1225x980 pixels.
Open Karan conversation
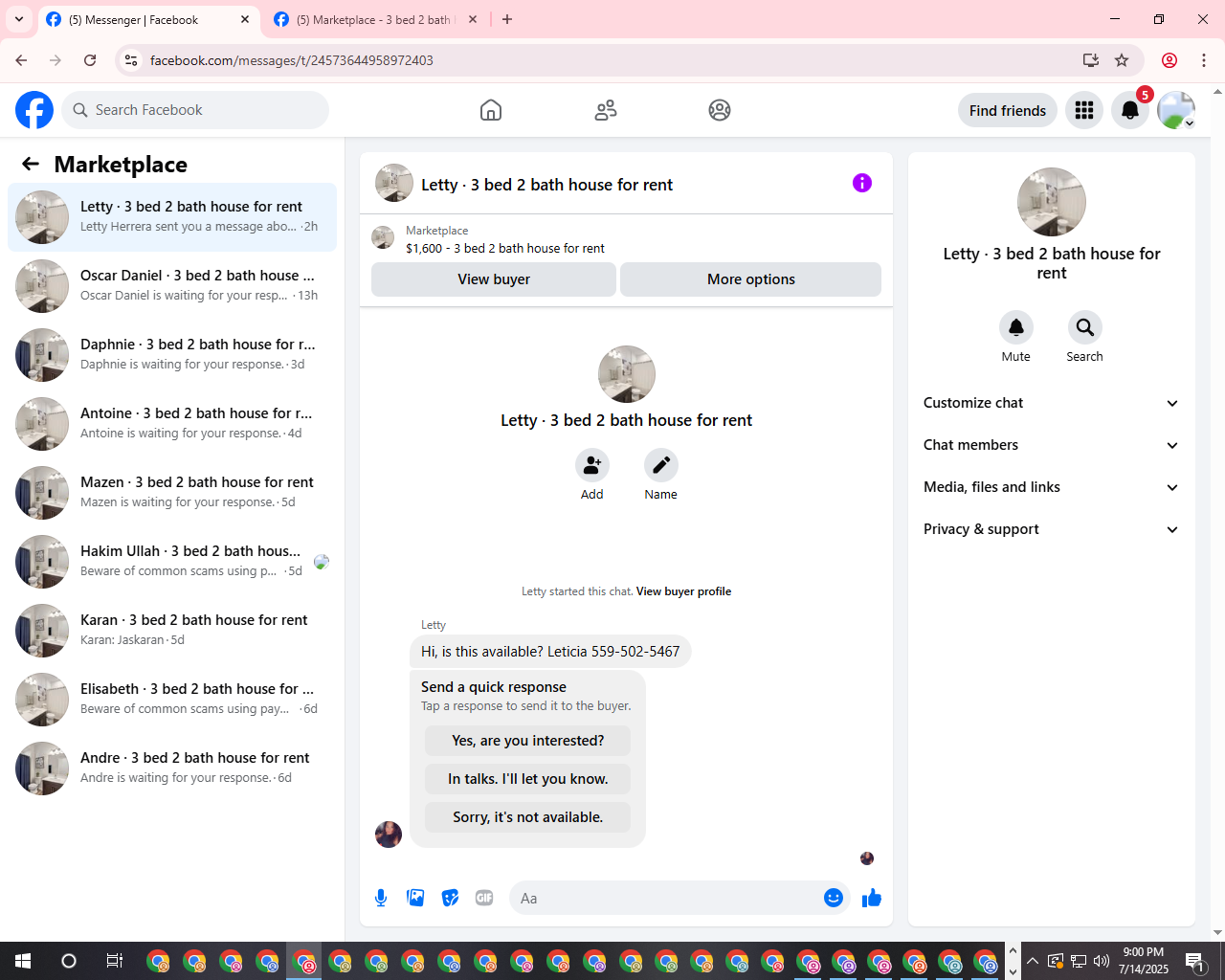coord(172,631)
